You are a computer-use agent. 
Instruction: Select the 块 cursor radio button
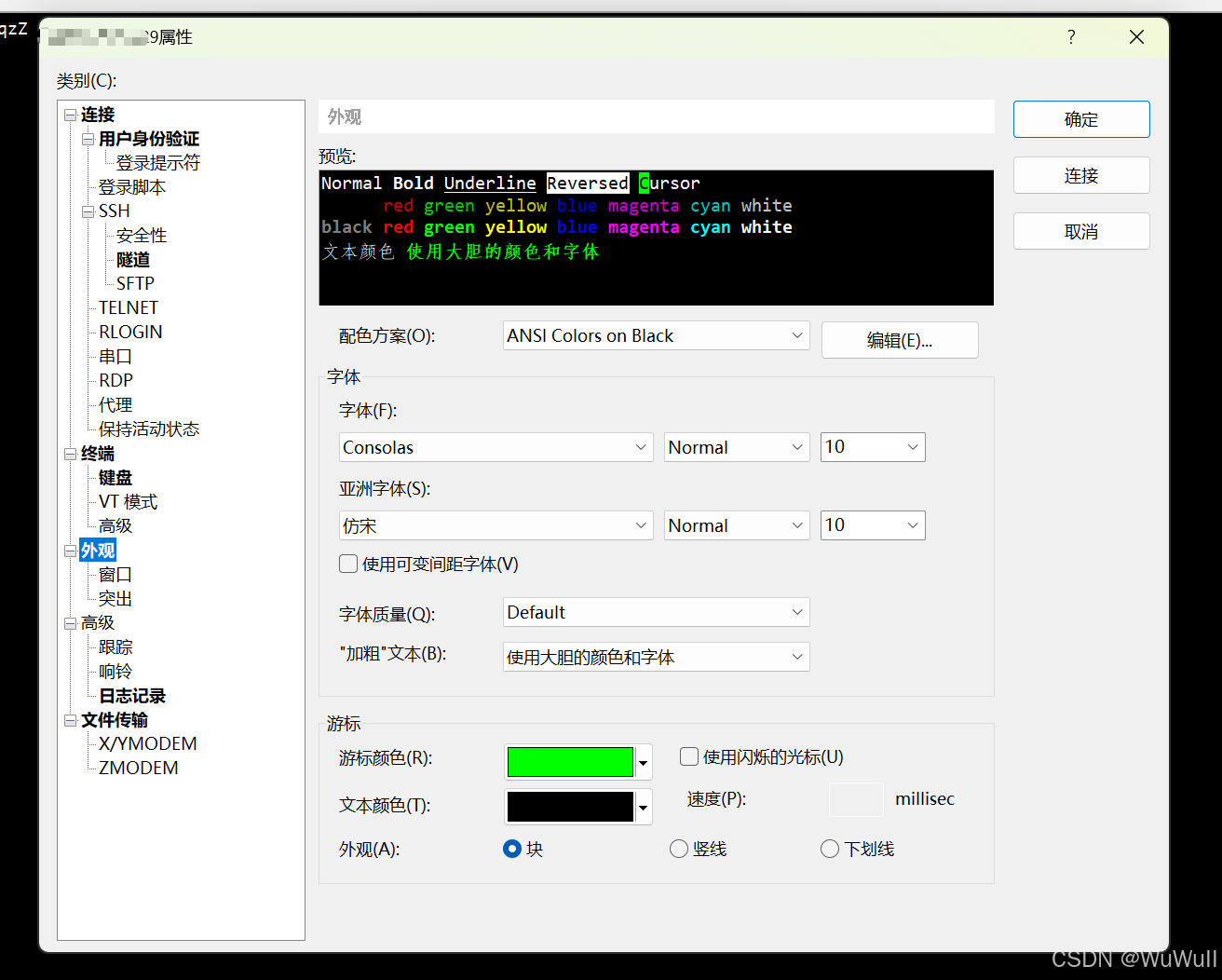(x=511, y=849)
